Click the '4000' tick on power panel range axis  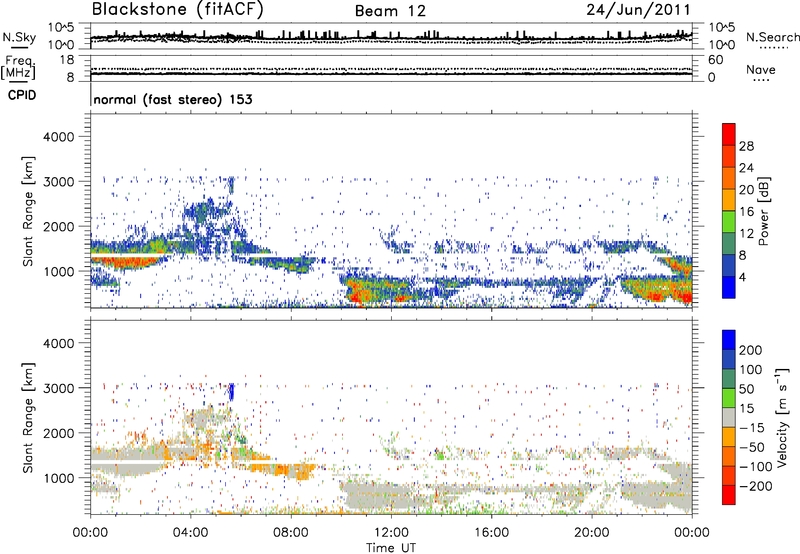pyautogui.click(x=58, y=137)
